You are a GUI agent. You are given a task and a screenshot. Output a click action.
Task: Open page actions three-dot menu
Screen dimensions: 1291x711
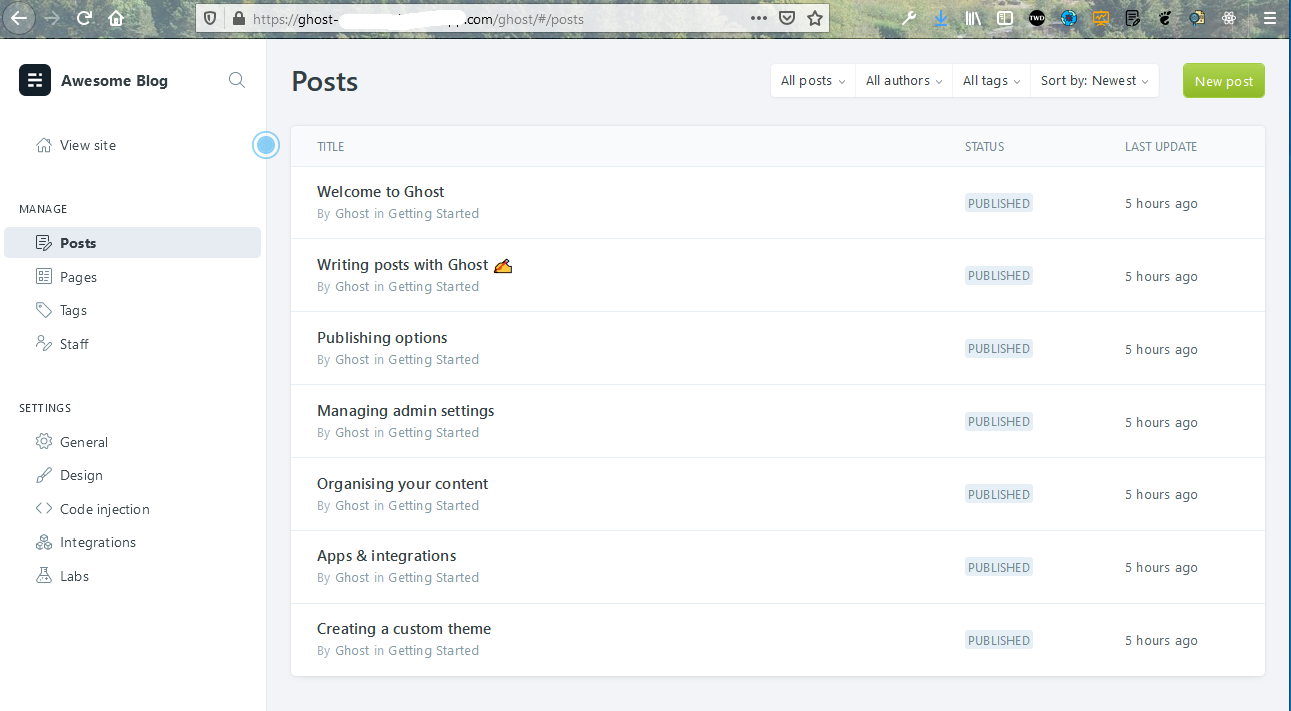tap(759, 18)
